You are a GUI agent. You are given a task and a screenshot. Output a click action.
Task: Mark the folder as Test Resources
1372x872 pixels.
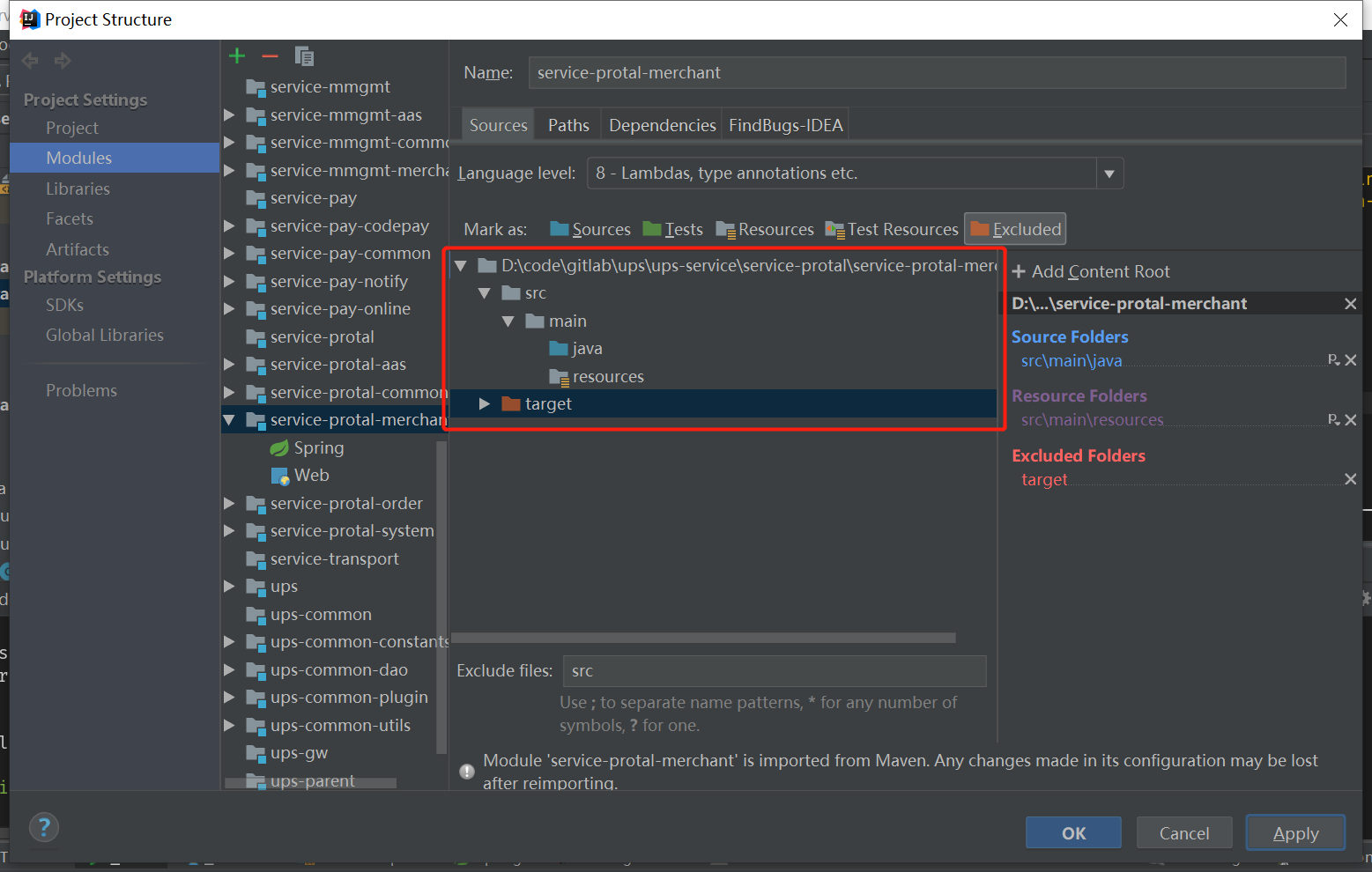892,230
